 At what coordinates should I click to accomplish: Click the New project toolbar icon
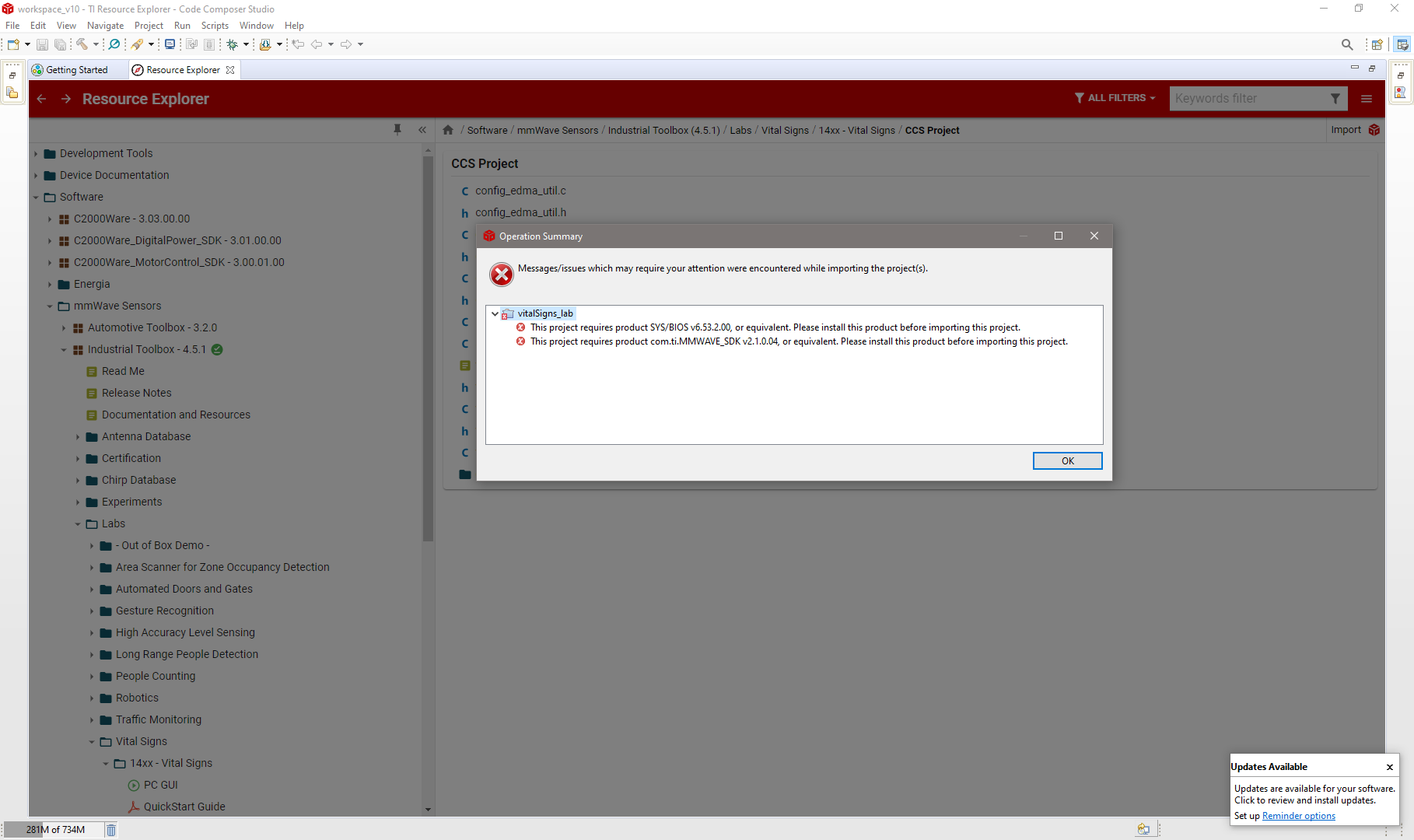click(x=13, y=44)
